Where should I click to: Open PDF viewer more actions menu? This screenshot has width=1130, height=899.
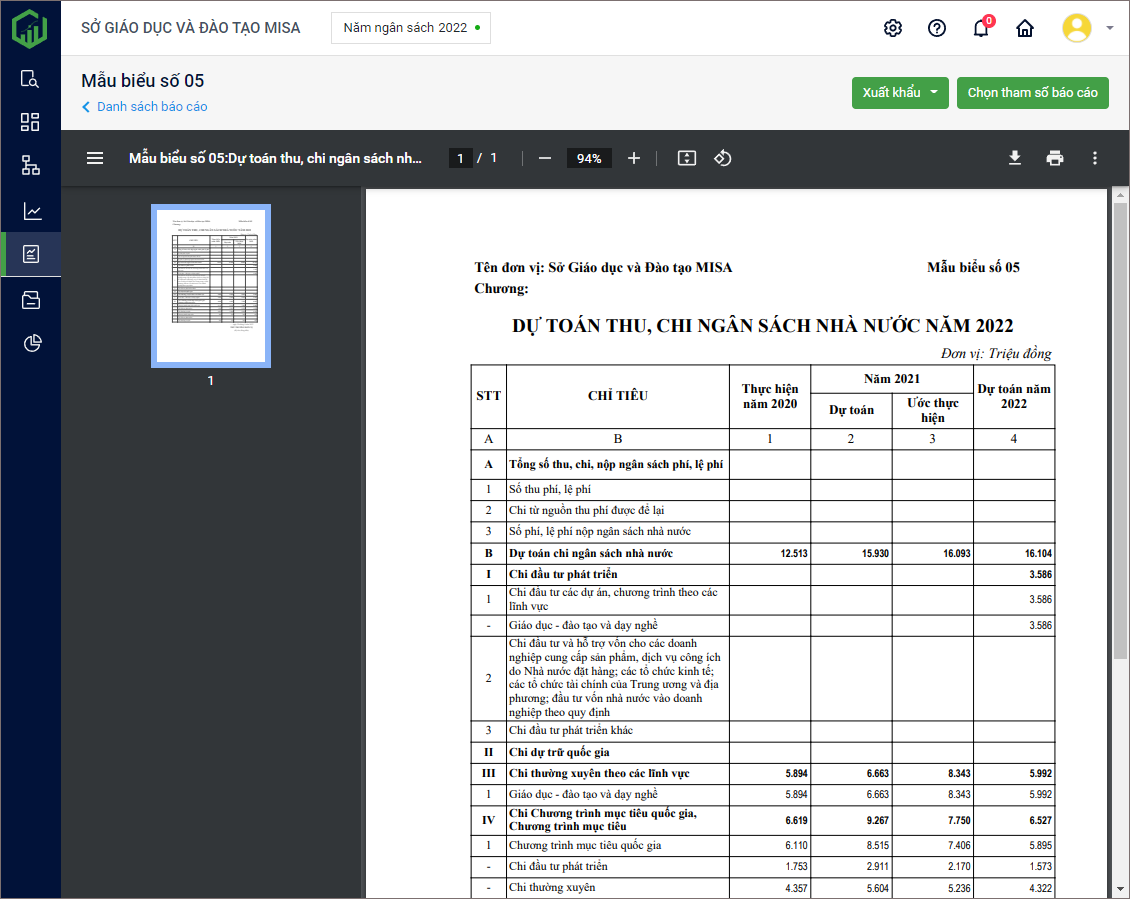[1095, 158]
